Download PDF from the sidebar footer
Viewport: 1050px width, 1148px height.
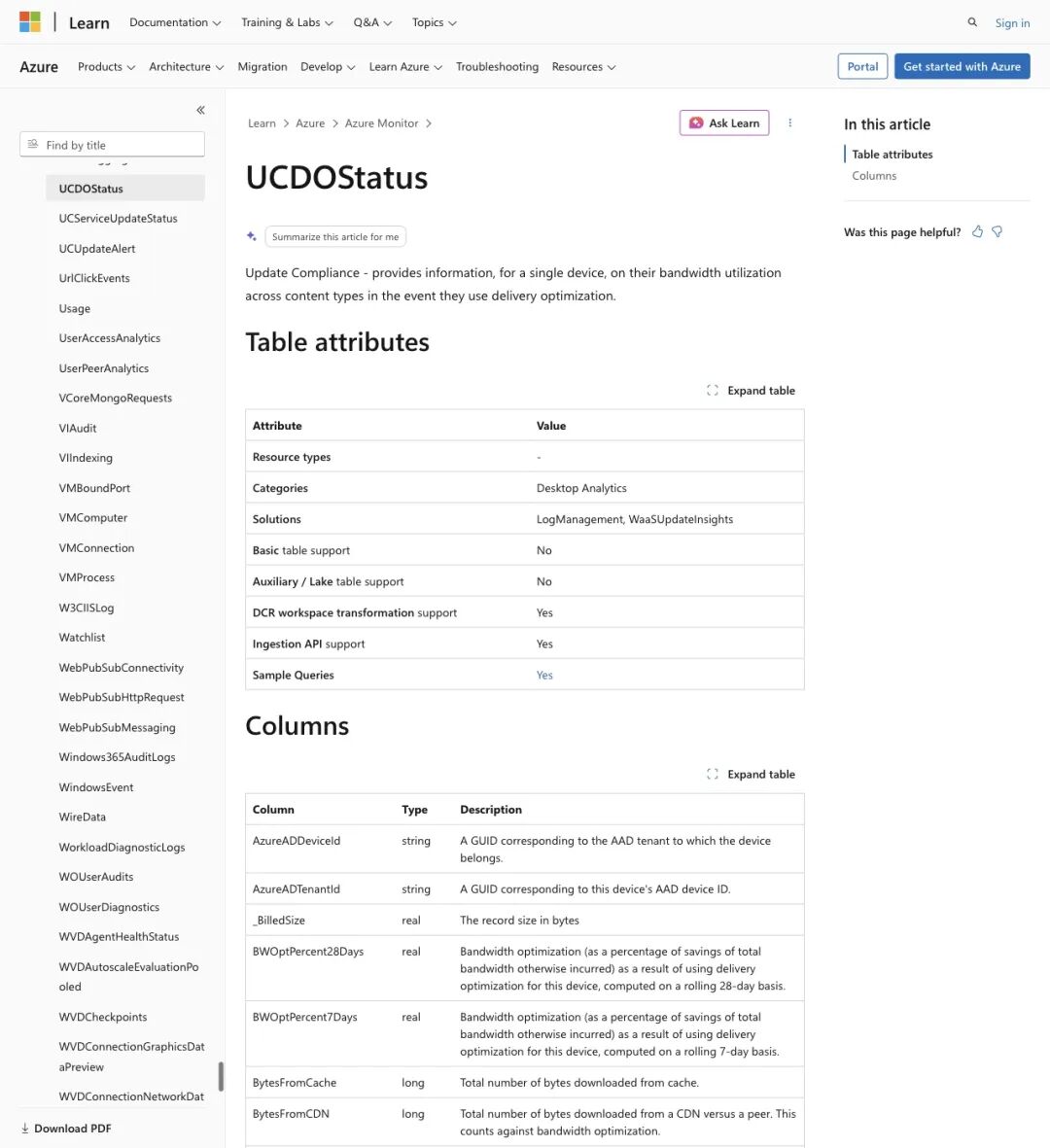pos(66,1129)
